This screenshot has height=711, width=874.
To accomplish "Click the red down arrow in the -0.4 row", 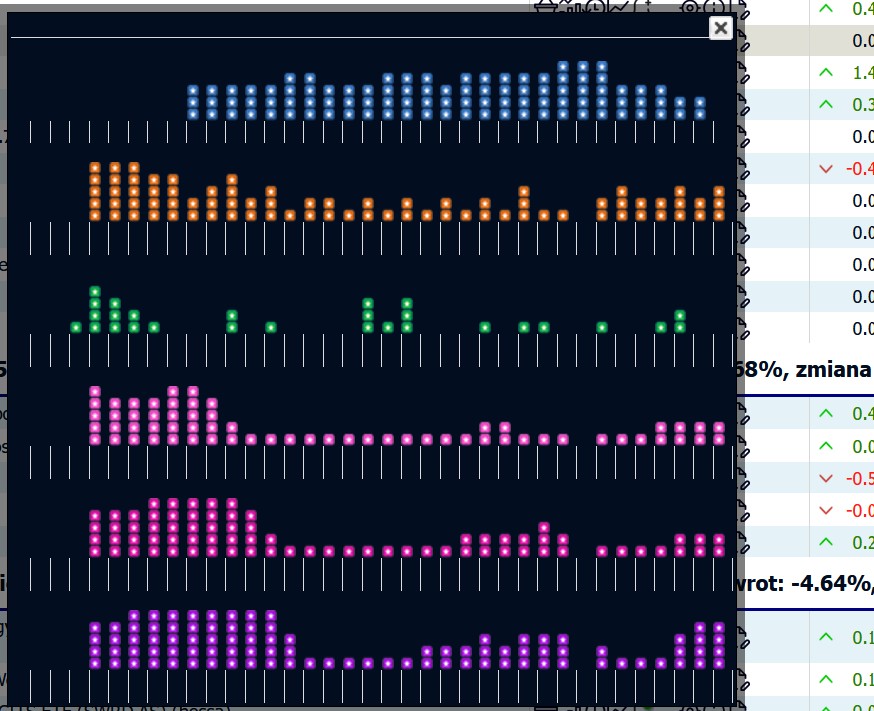I will [x=825, y=169].
